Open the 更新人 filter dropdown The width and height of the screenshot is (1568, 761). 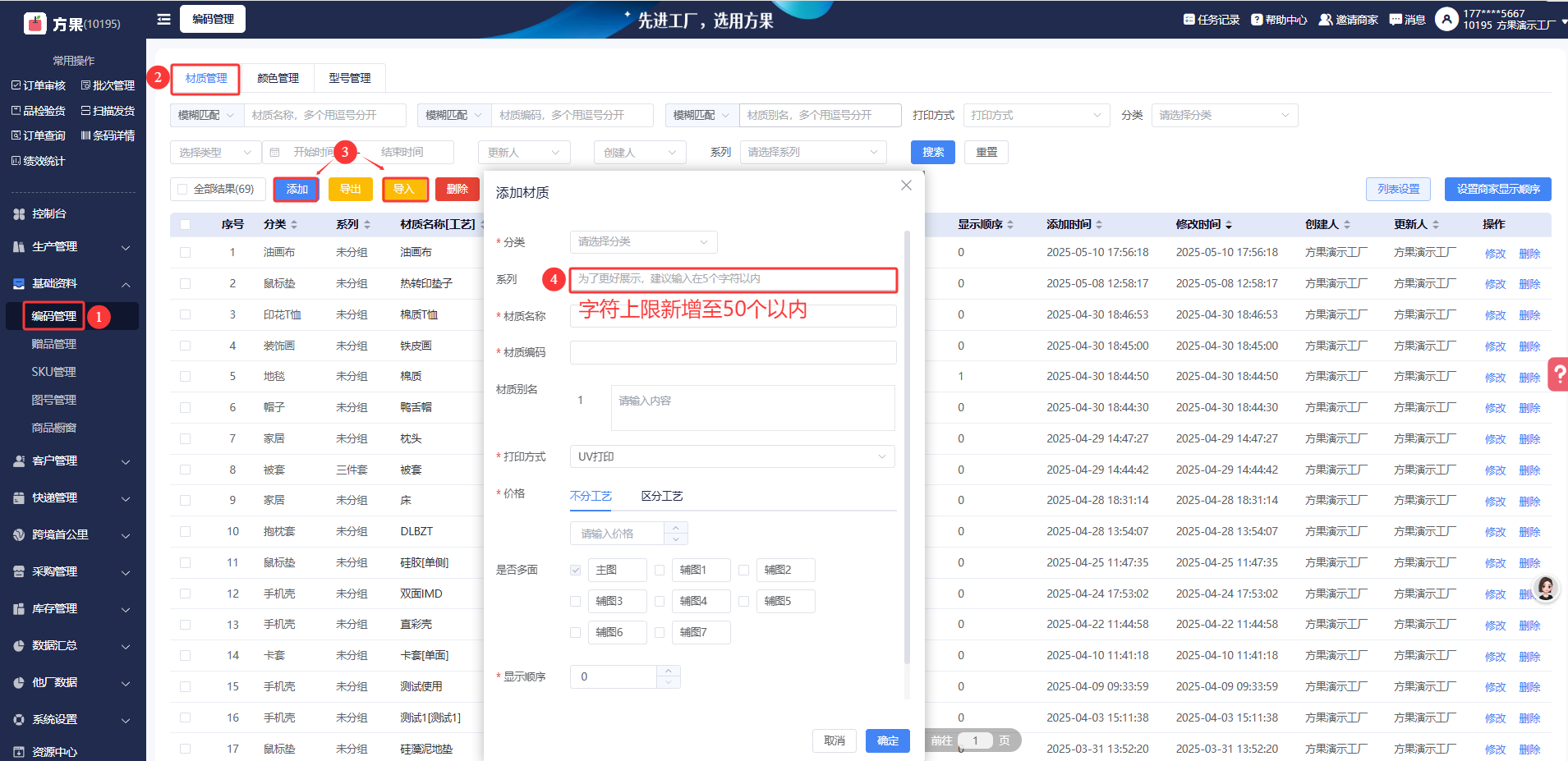pyautogui.click(x=523, y=153)
